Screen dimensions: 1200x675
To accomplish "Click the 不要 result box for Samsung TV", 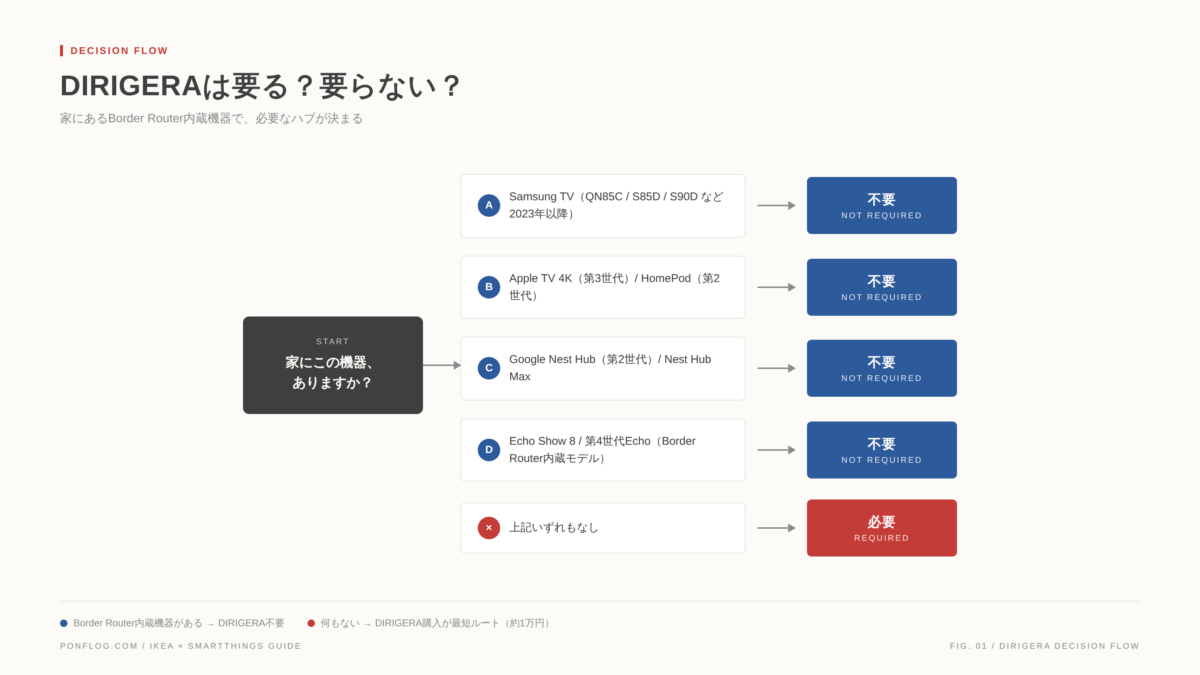I will pos(882,206).
